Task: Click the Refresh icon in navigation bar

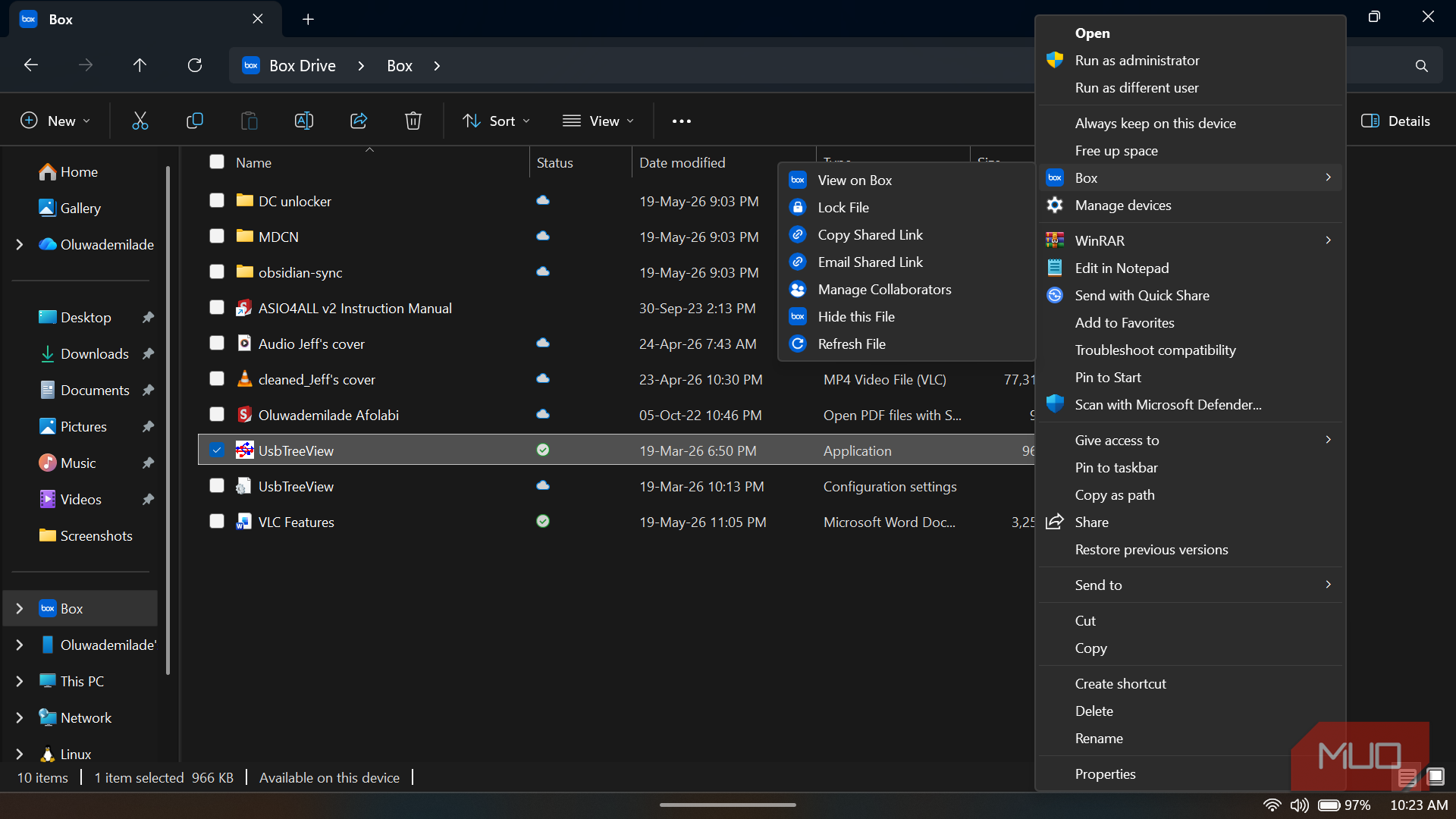Action: click(x=195, y=65)
